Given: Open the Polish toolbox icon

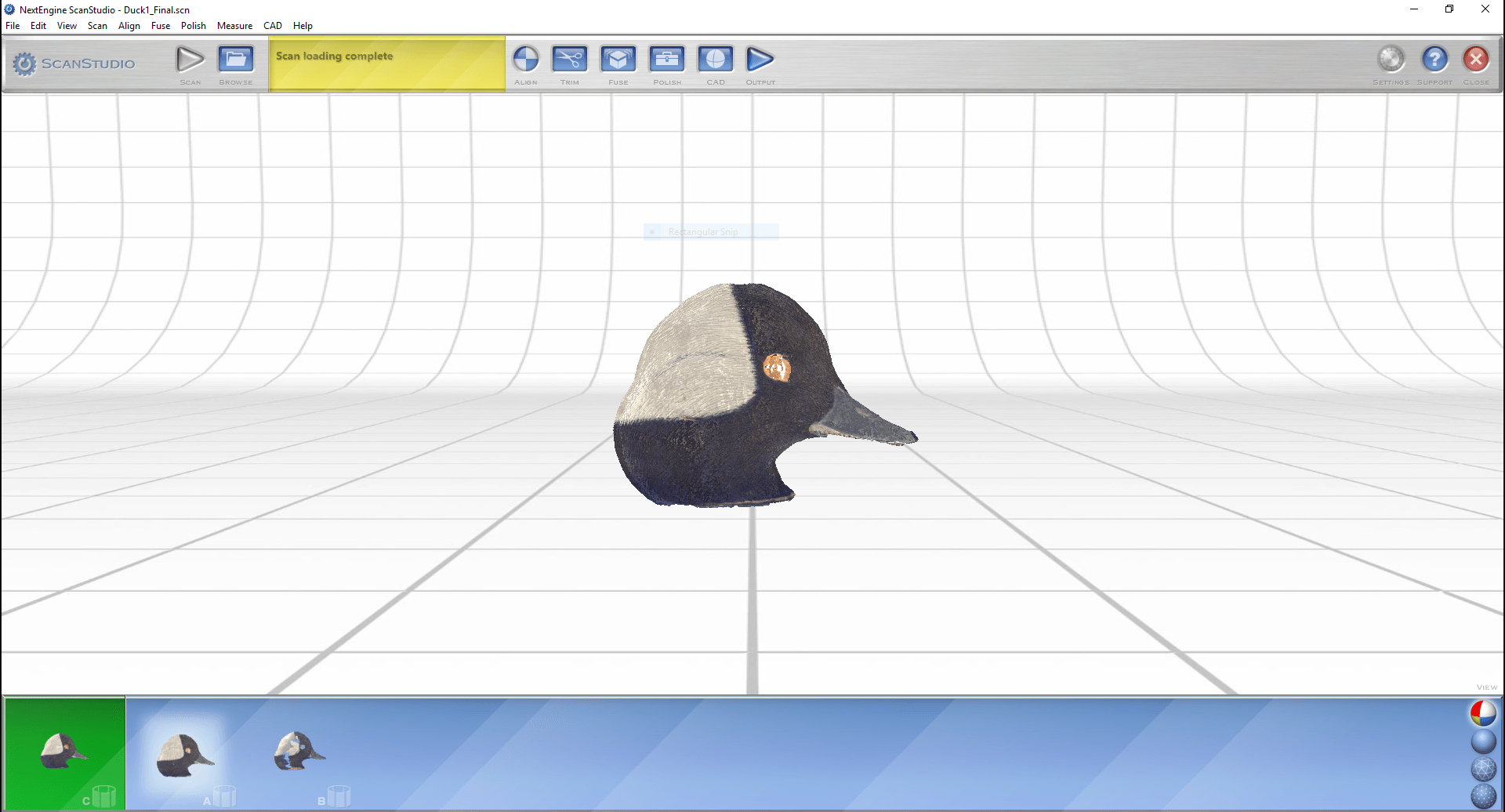Looking at the screenshot, I should (x=667, y=60).
